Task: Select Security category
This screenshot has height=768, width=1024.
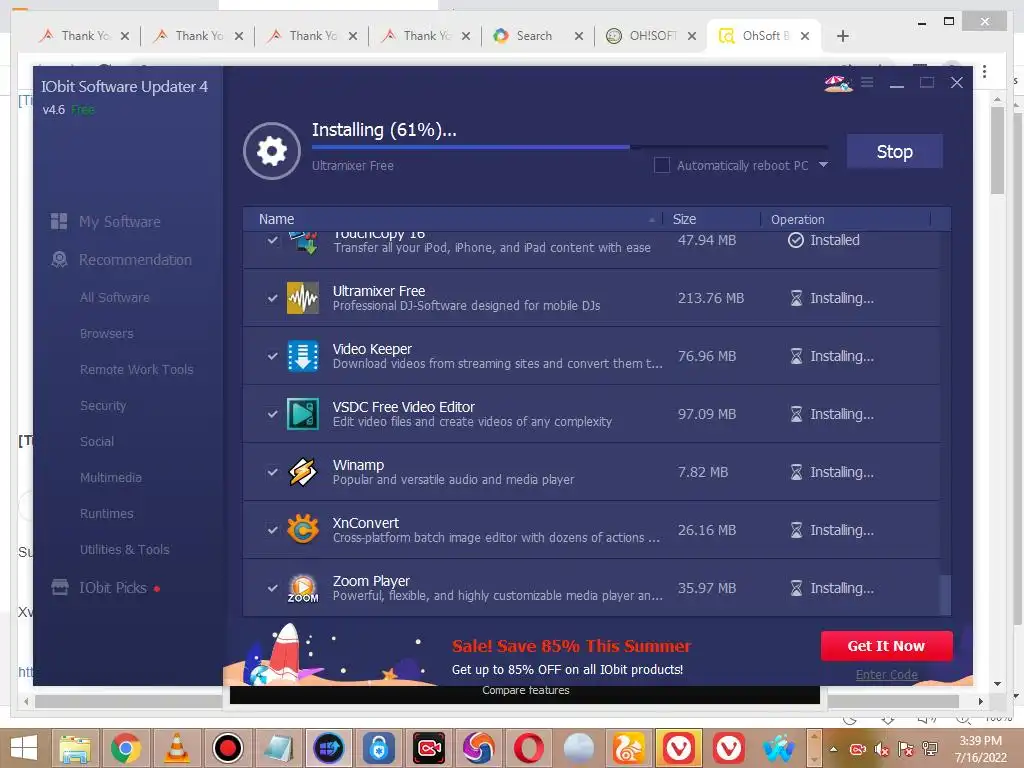Action: (103, 406)
